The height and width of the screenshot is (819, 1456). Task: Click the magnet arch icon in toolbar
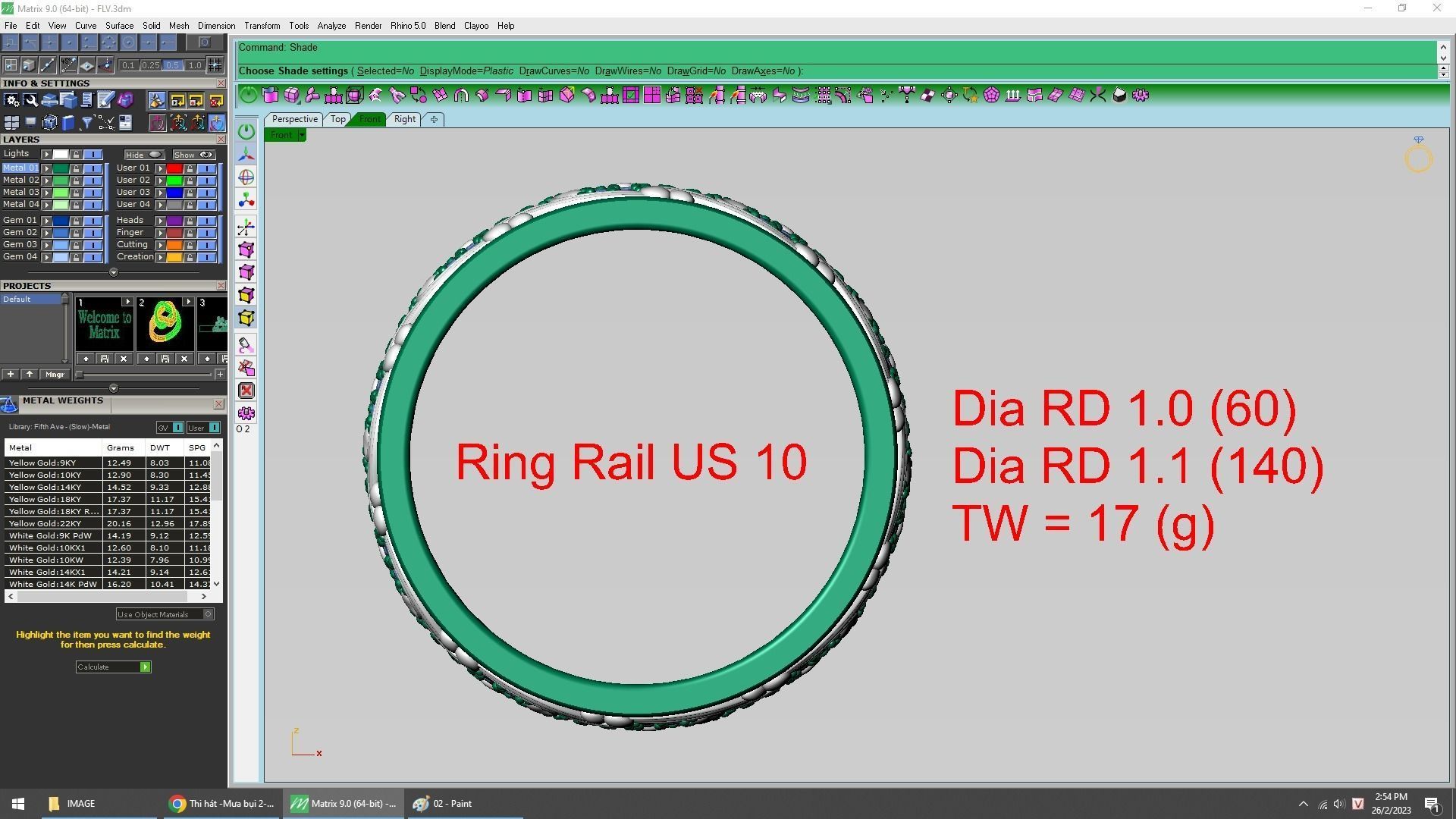tap(460, 95)
